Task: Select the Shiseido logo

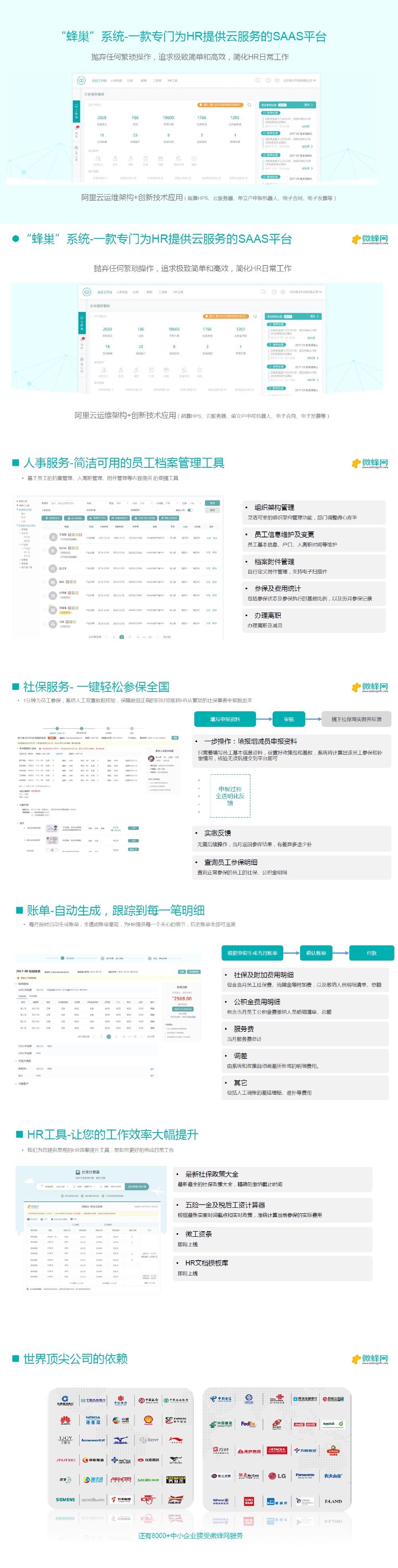Action: coord(66,1460)
